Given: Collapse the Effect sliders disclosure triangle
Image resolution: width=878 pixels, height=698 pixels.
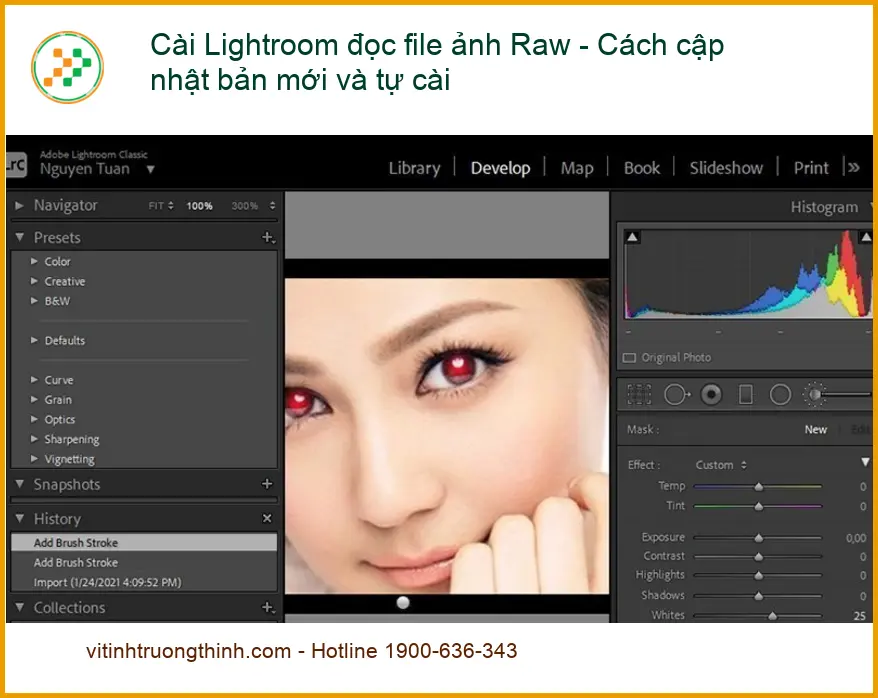Looking at the screenshot, I should [866, 462].
